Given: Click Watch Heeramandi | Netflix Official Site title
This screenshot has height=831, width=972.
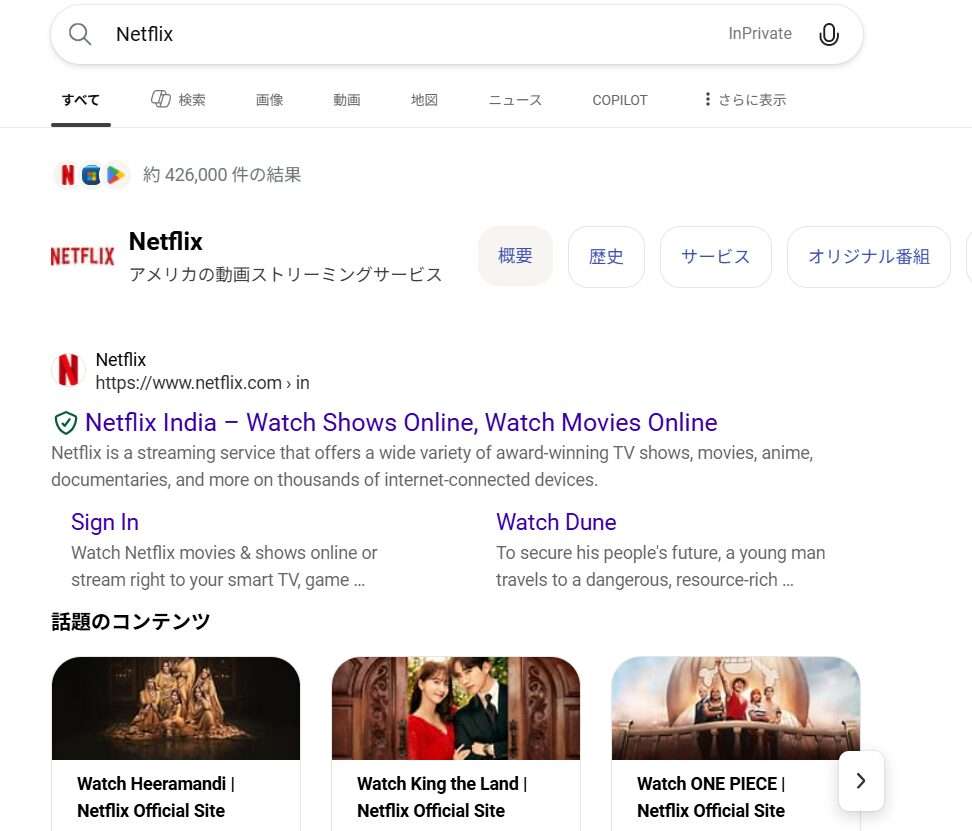Looking at the screenshot, I should (x=156, y=797).
